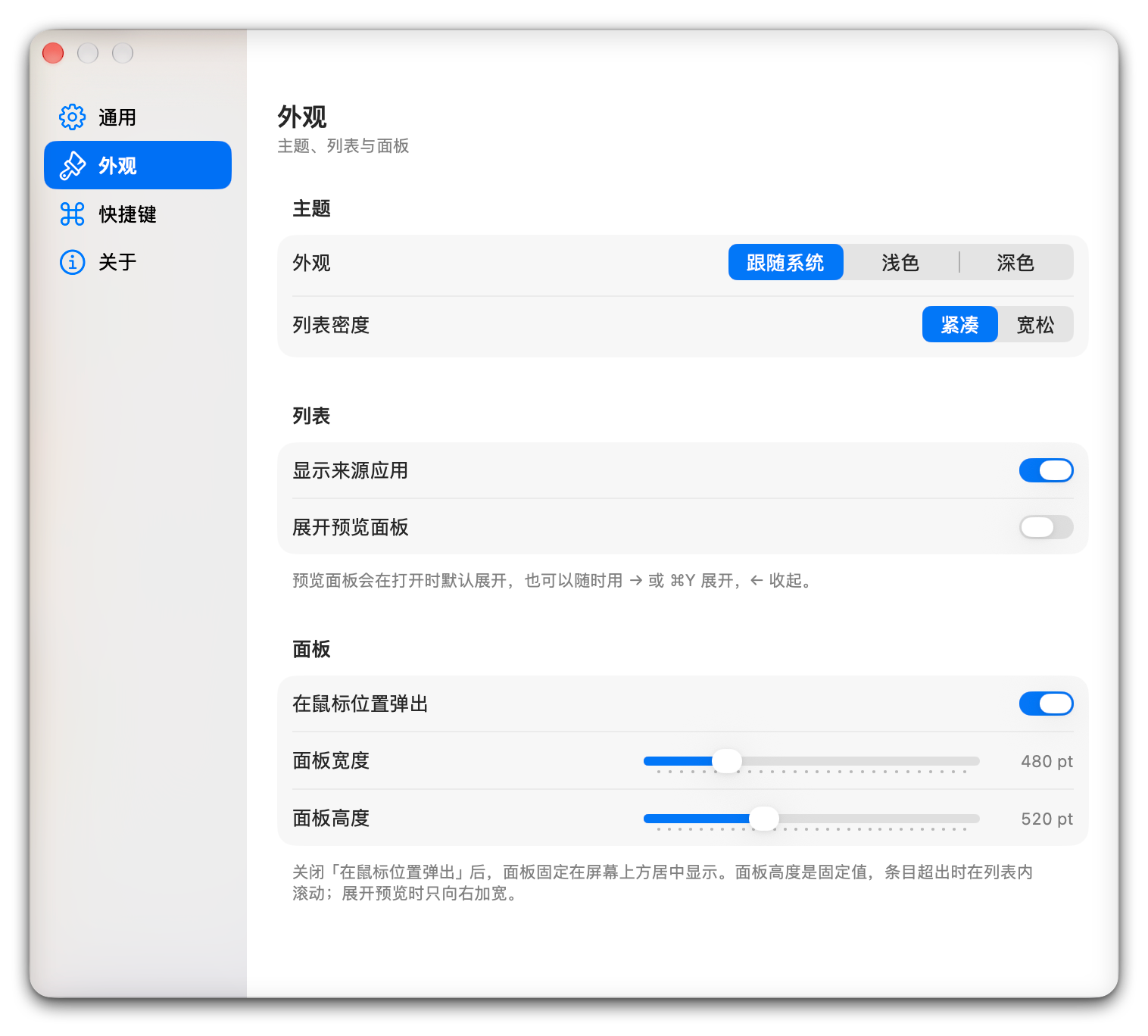Viewport: 1148px width, 1036px height.
Task: Click the info icon beside 关于
Action: tap(73, 262)
